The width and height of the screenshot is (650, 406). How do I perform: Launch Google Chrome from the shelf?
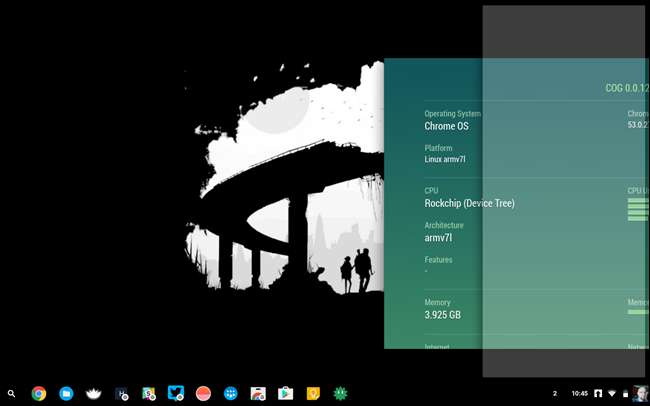click(39, 393)
